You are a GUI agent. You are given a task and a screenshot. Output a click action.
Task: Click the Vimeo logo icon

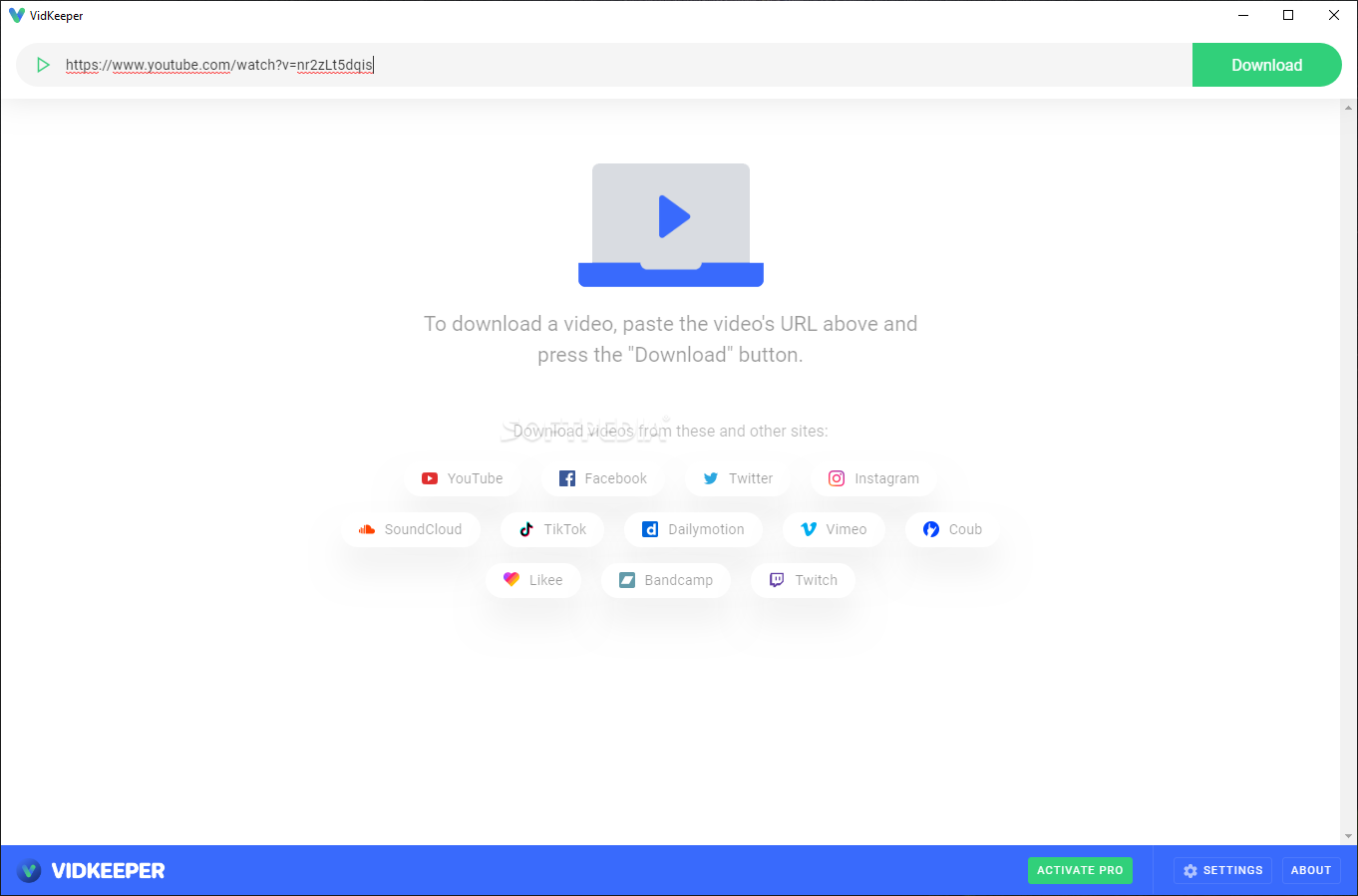click(809, 529)
